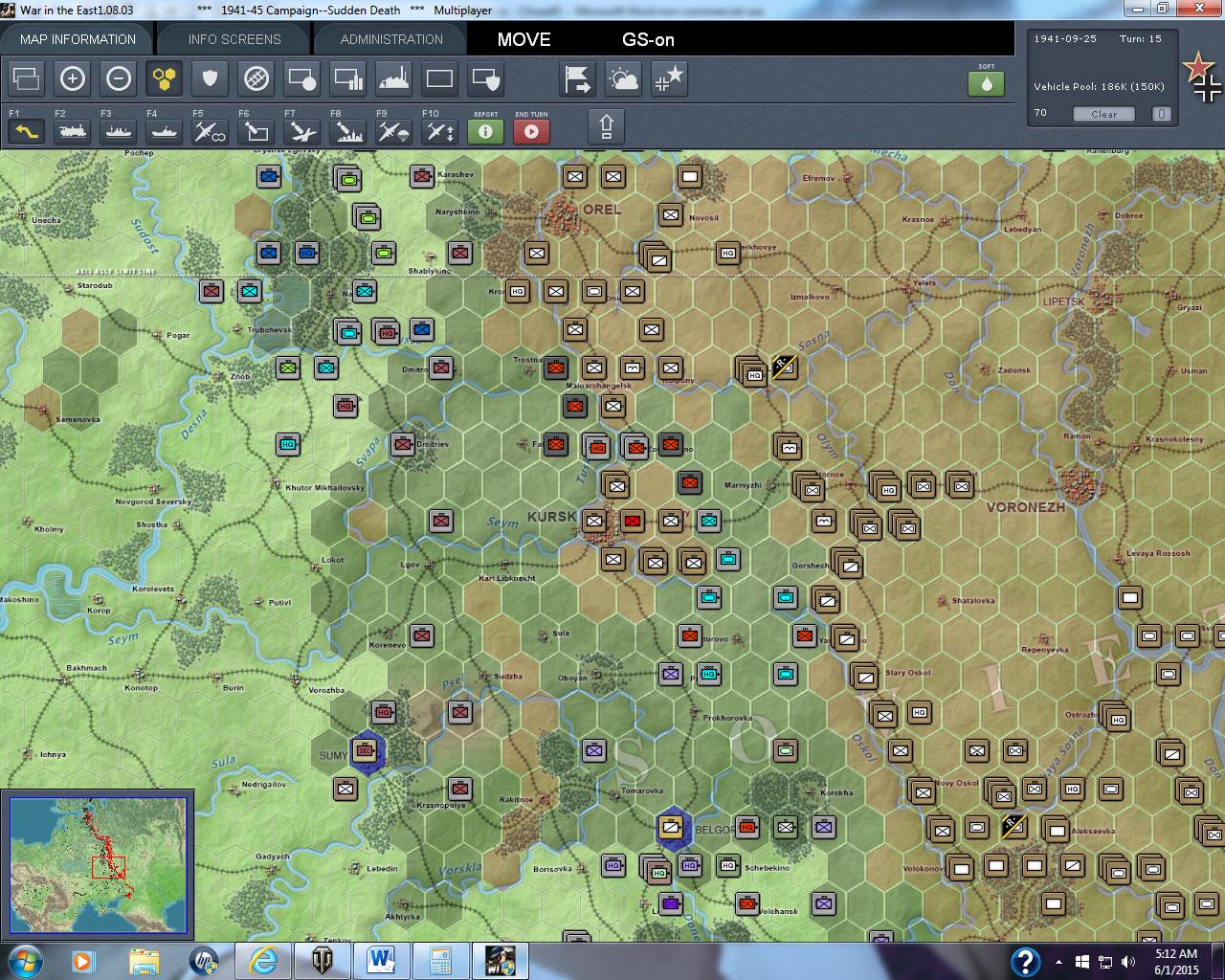This screenshot has height=980, width=1225.
Task: Click the Clear button in status panel
Action: point(1104,114)
